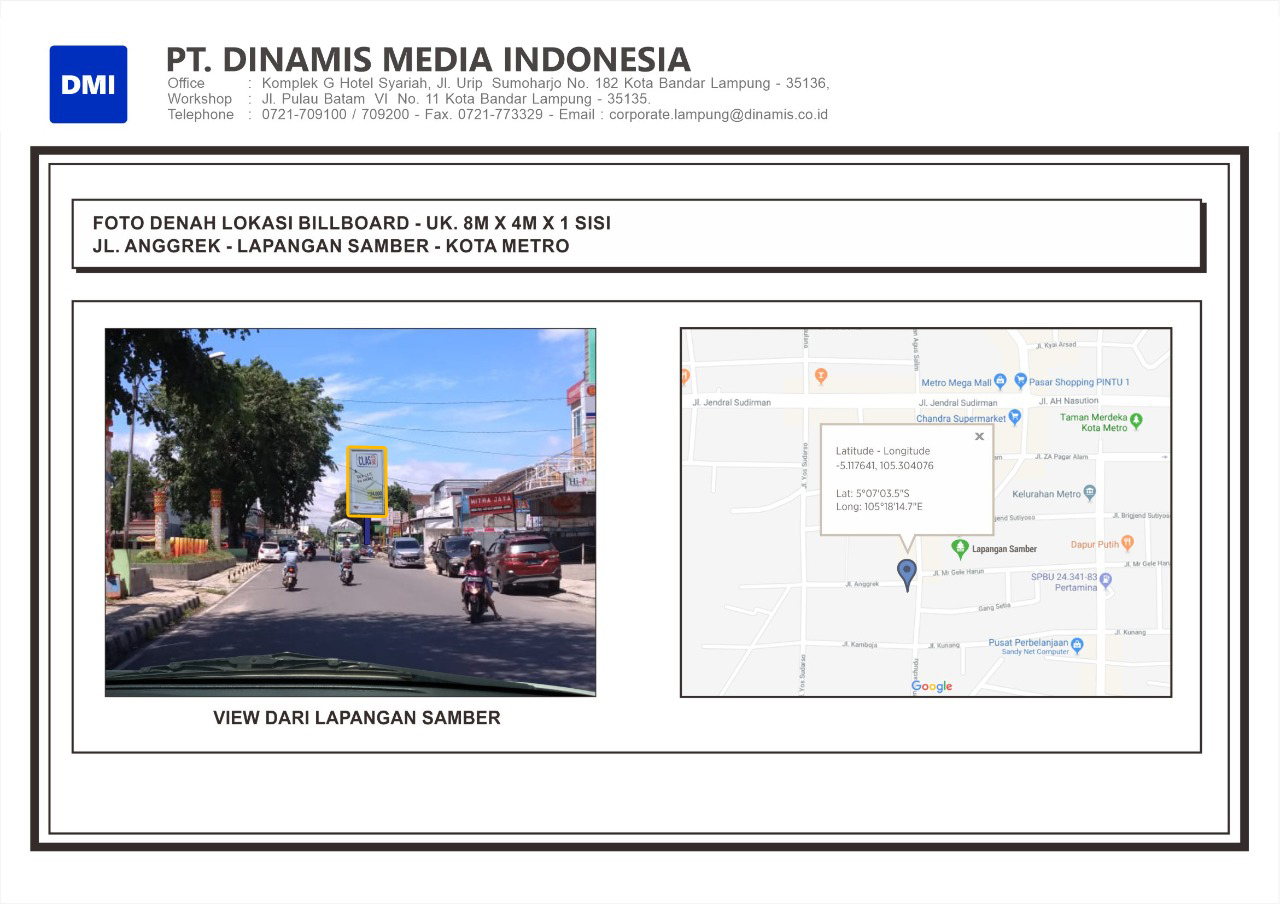Click the email corporate.lampung@dinamis.co.id

point(718,115)
